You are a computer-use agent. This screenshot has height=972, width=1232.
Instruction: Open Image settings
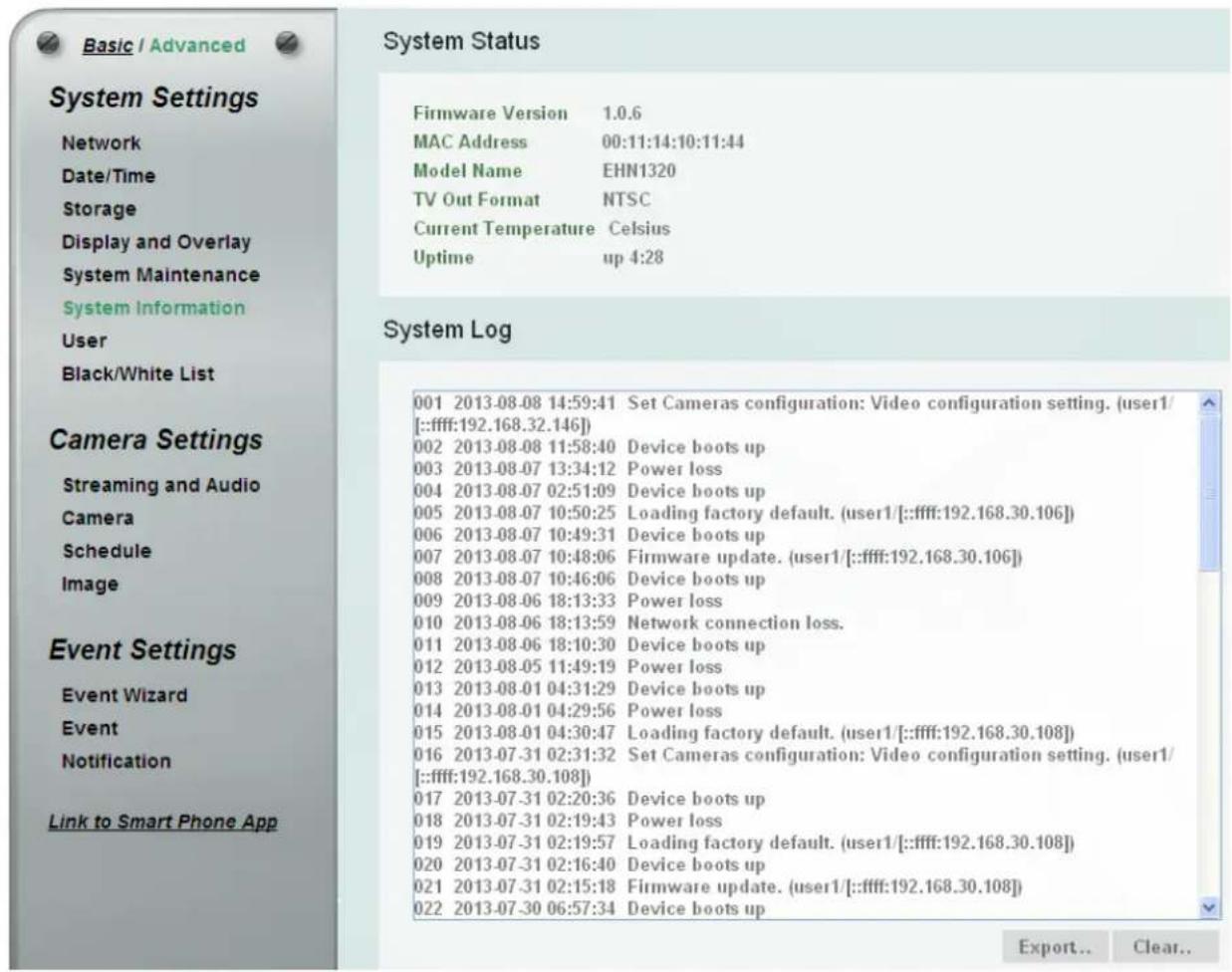click(x=90, y=584)
